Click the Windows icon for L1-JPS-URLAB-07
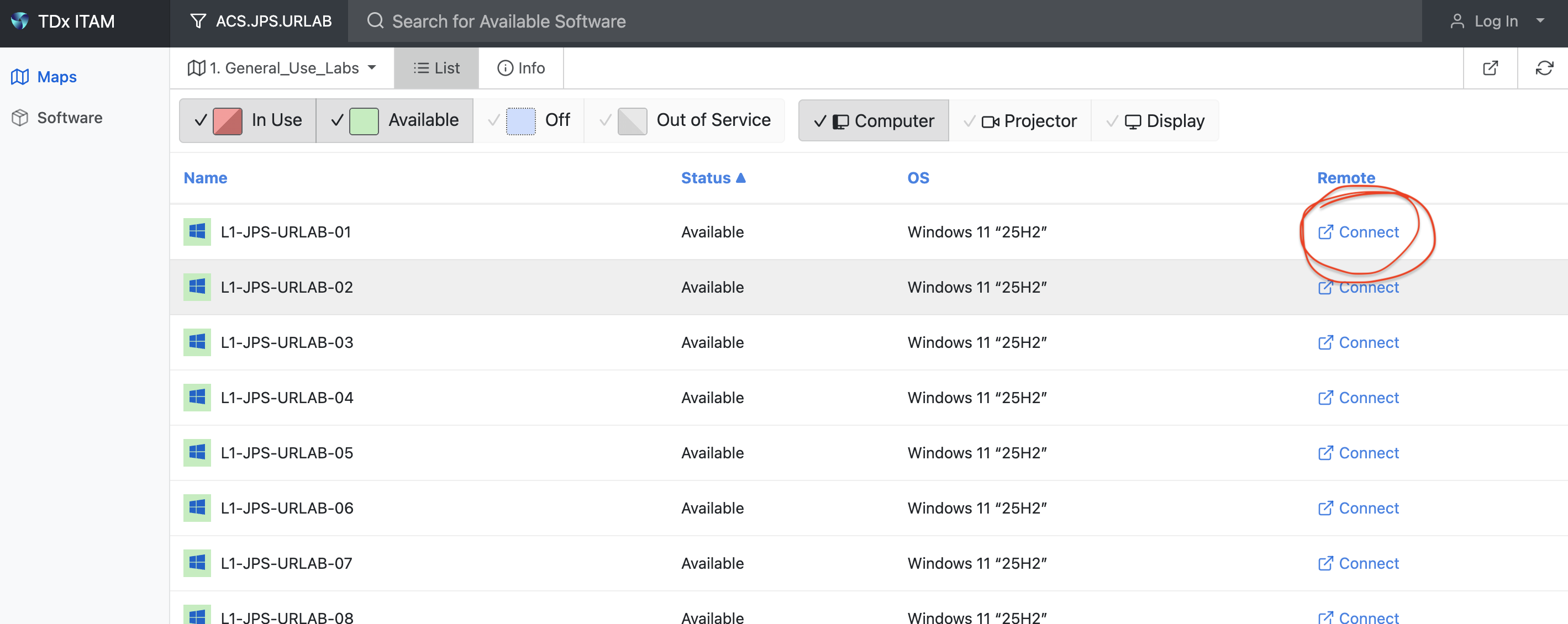1568x624 pixels. pyautogui.click(x=197, y=563)
